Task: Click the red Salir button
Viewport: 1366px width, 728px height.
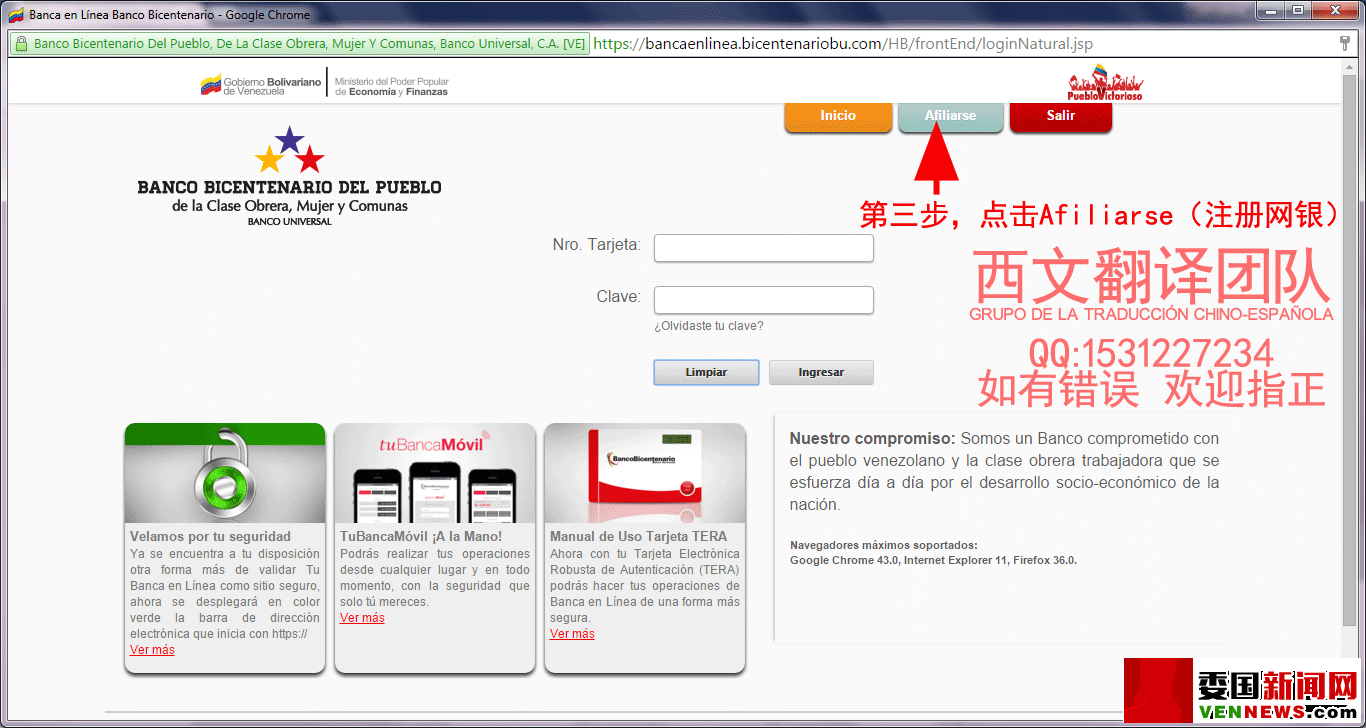Action: 1061,116
